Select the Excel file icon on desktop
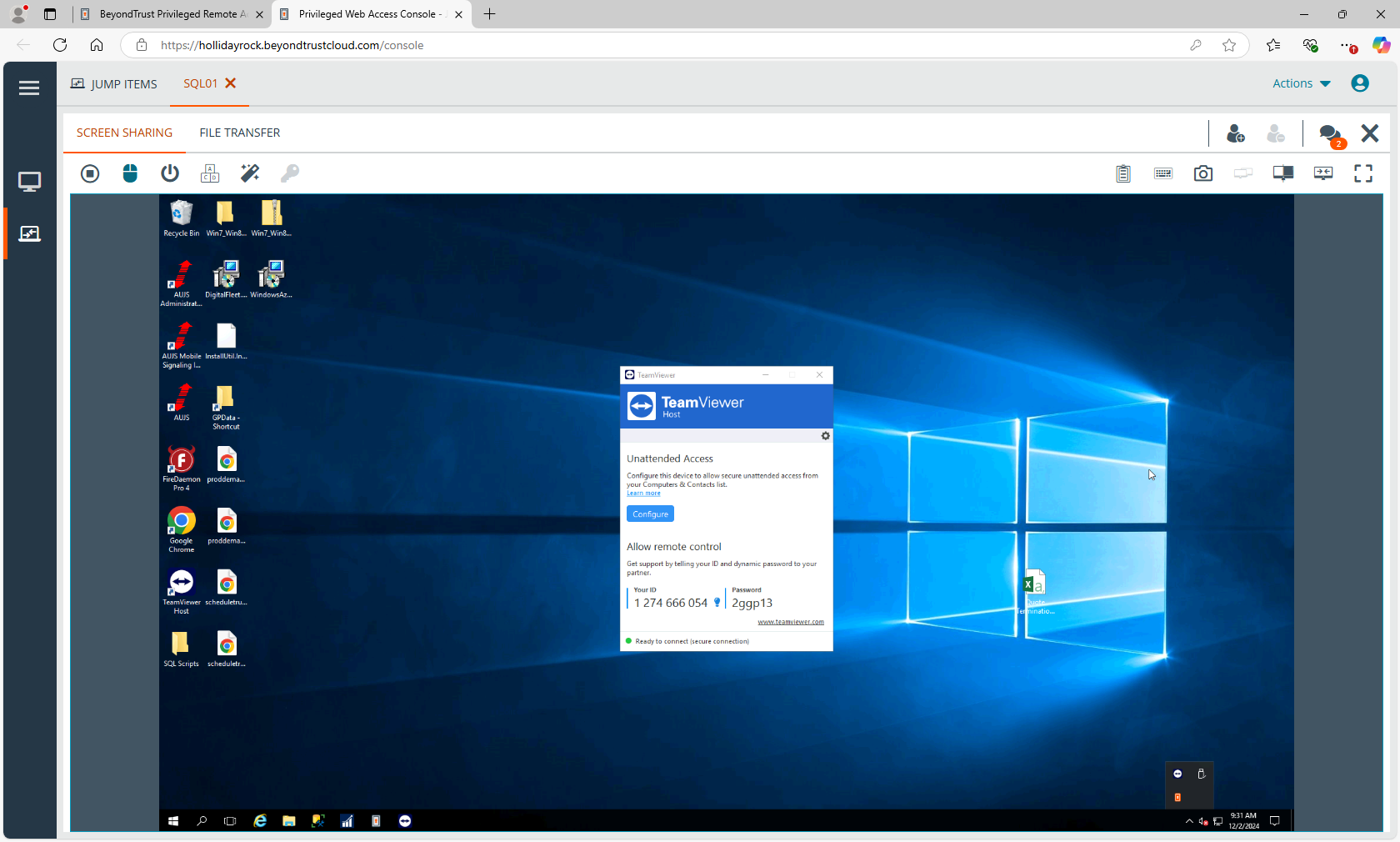 click(1035, 592)
